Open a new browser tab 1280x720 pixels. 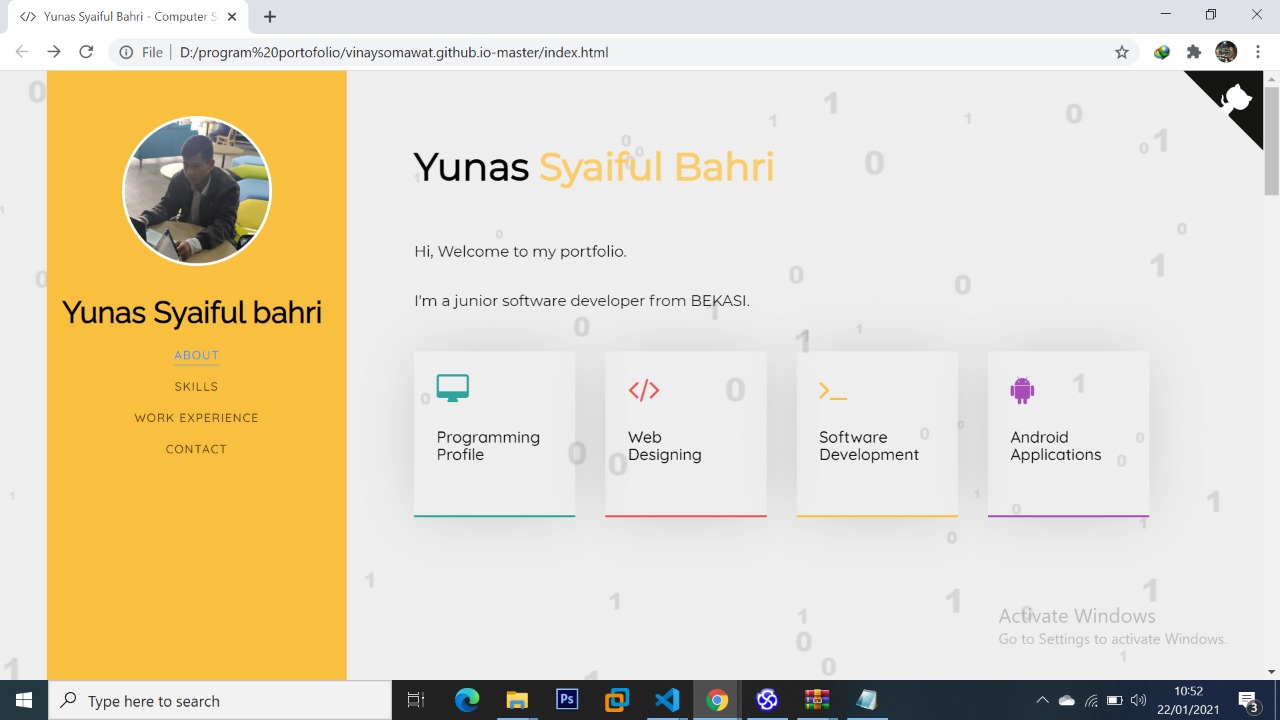270,16
